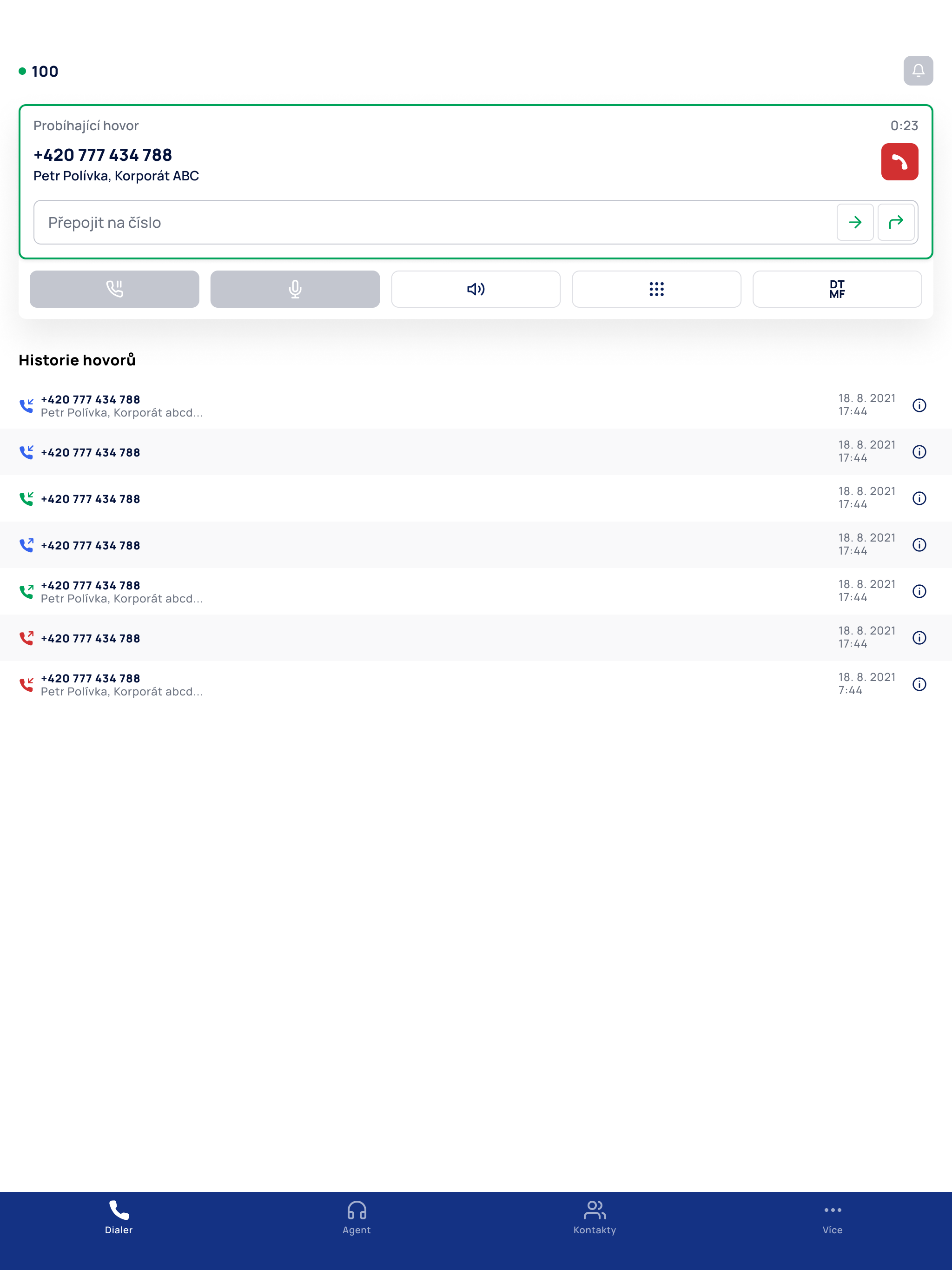Click 'Historie hovorů' heading
Viewport: 952px width, 1270px height.
(x=77, y=360)
